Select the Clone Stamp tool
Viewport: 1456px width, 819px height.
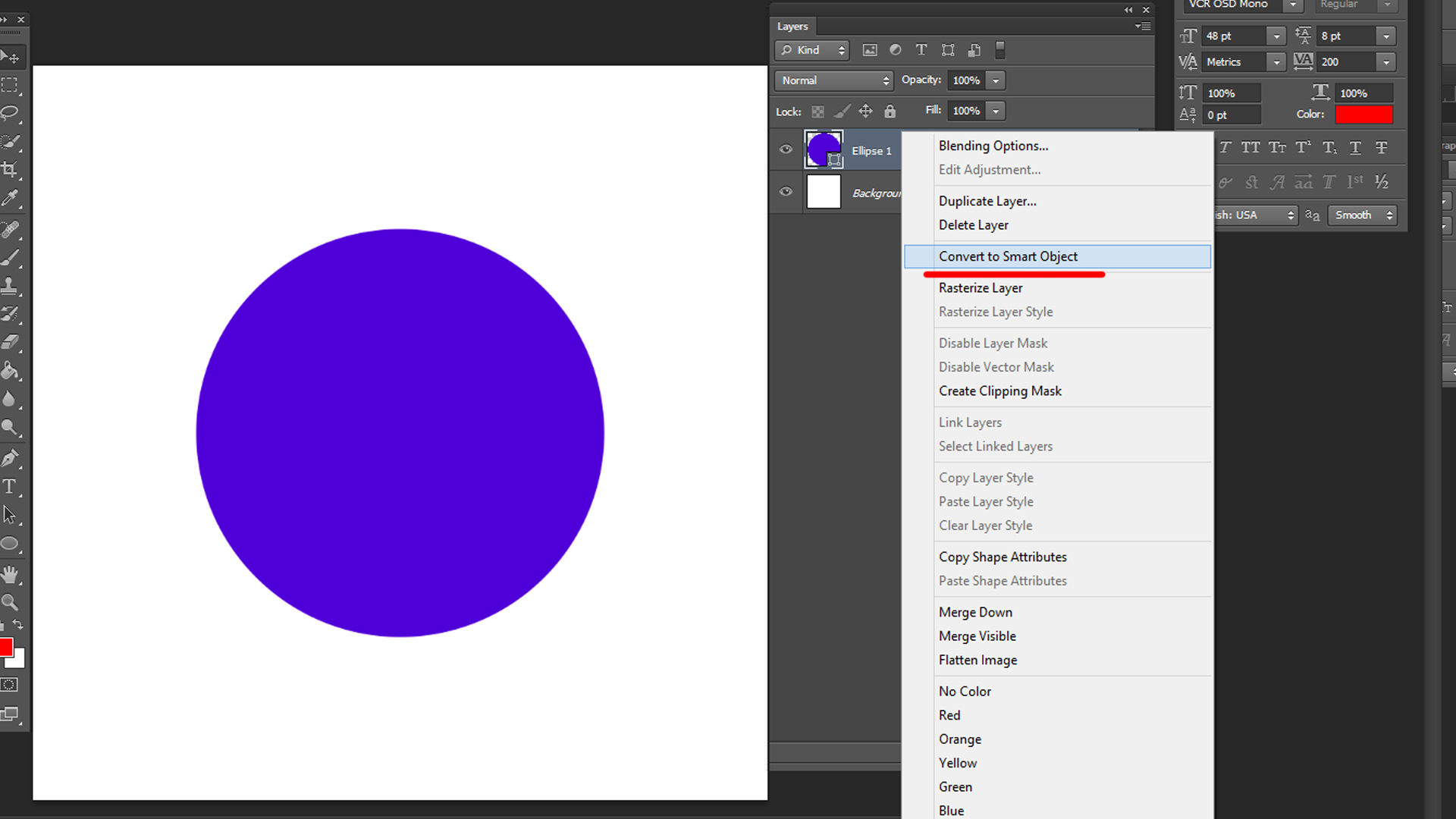click(10, 286)
